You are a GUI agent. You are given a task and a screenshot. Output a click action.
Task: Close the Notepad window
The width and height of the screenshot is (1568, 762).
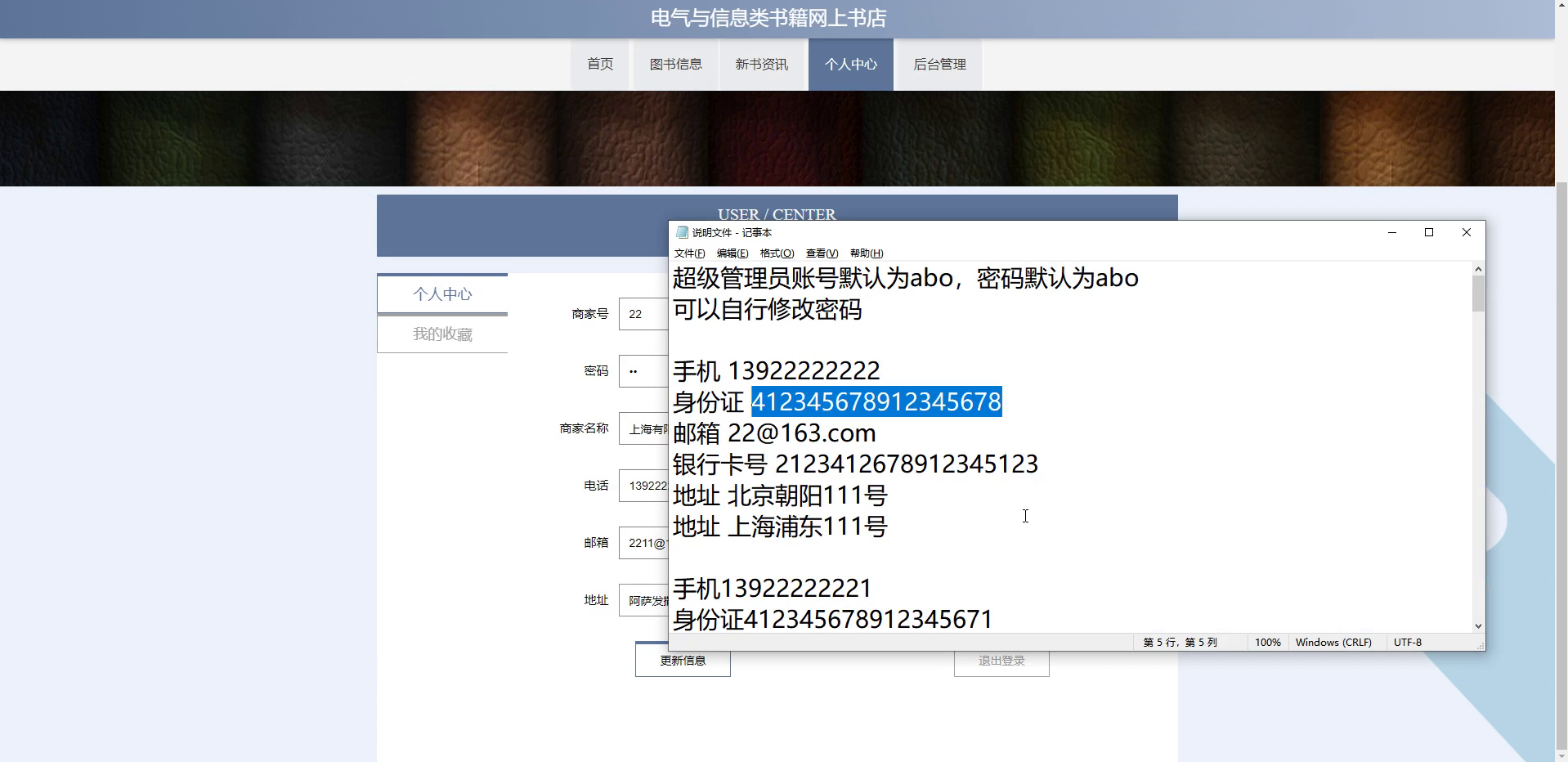point(1467,232)
